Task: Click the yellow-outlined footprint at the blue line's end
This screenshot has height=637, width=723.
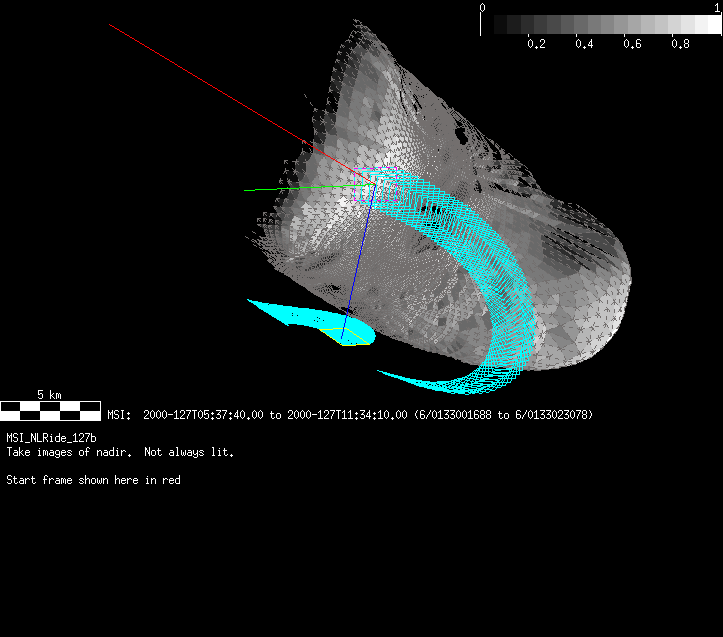Action: 346,337
